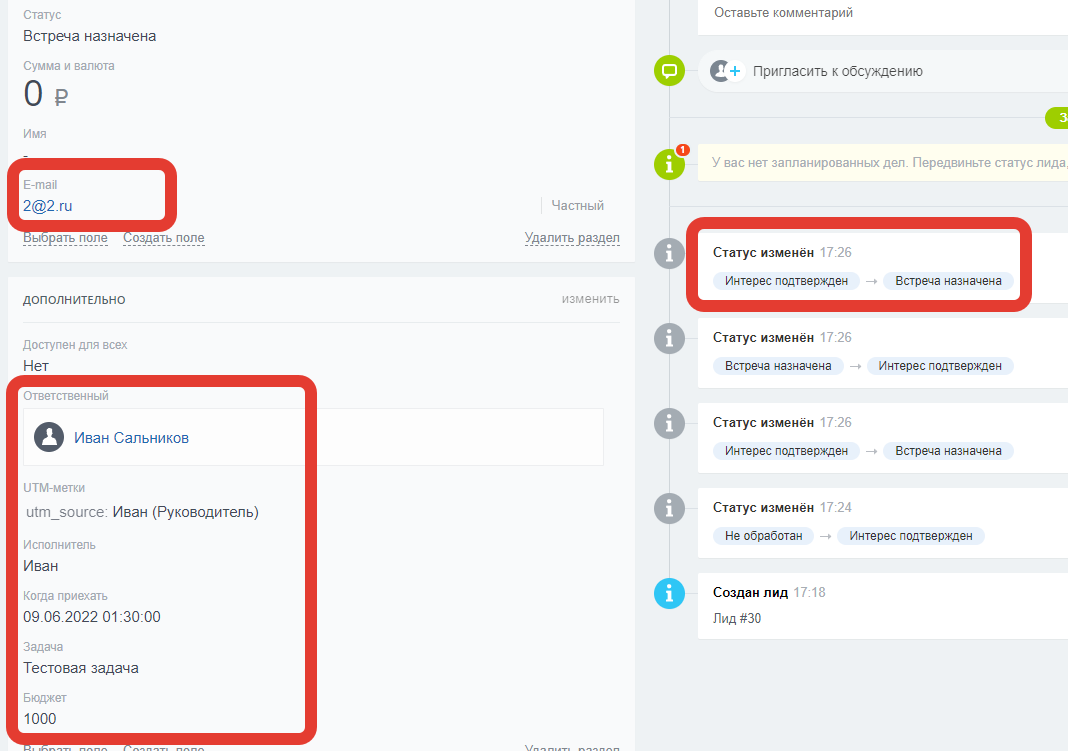Viewport: 1068px width, 751px height.
Task: Click the 2@2.ru email link
Action: click(48, 206)
